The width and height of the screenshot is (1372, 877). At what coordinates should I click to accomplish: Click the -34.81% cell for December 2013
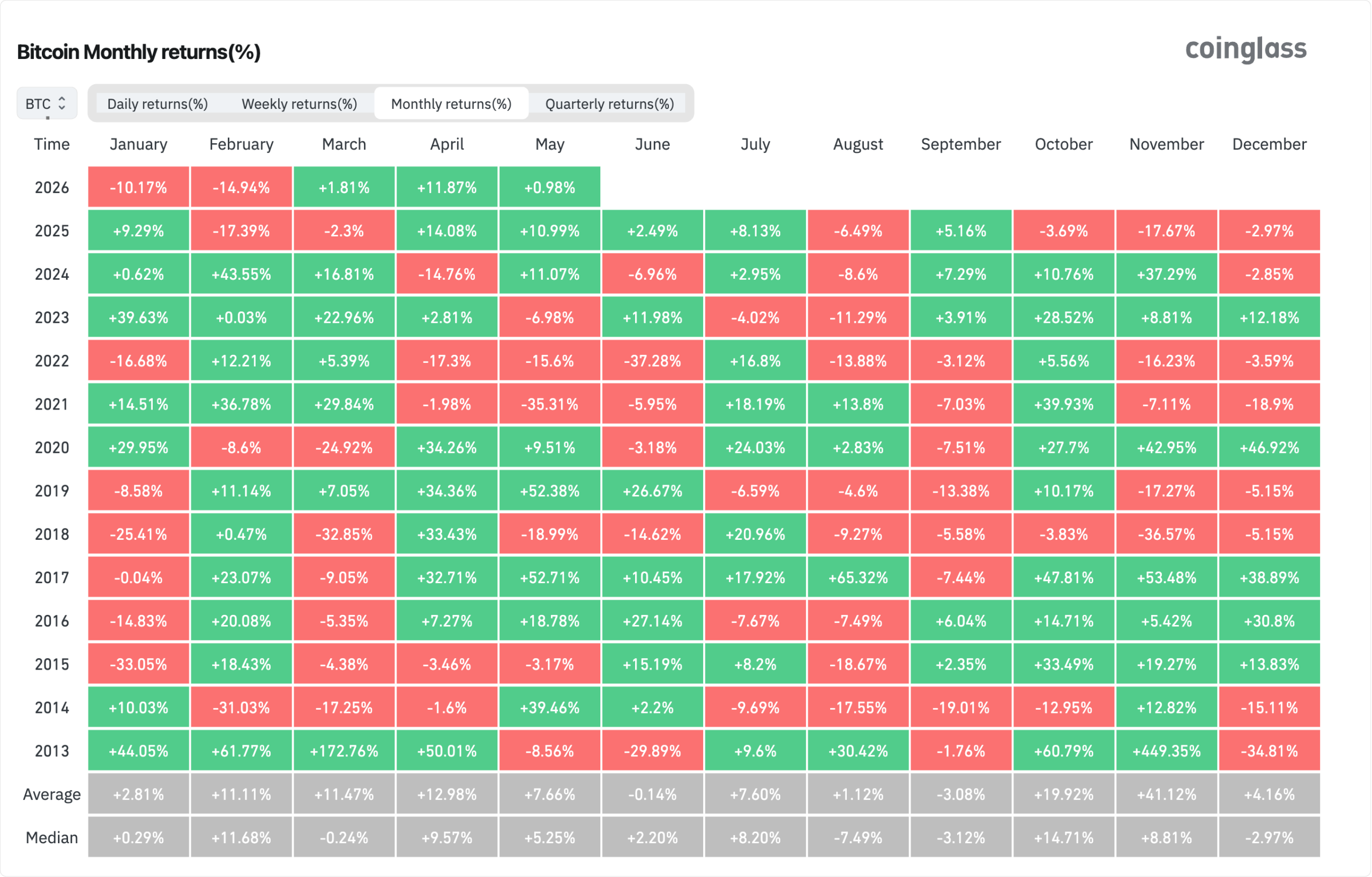click(x=1270, y=750)
